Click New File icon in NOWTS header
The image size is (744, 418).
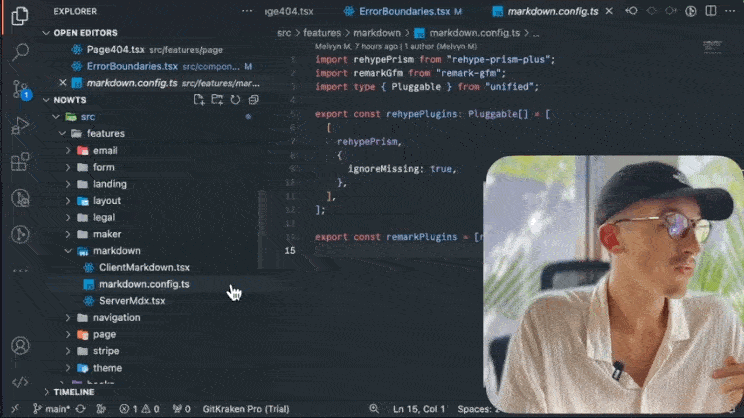pos(199,100)
